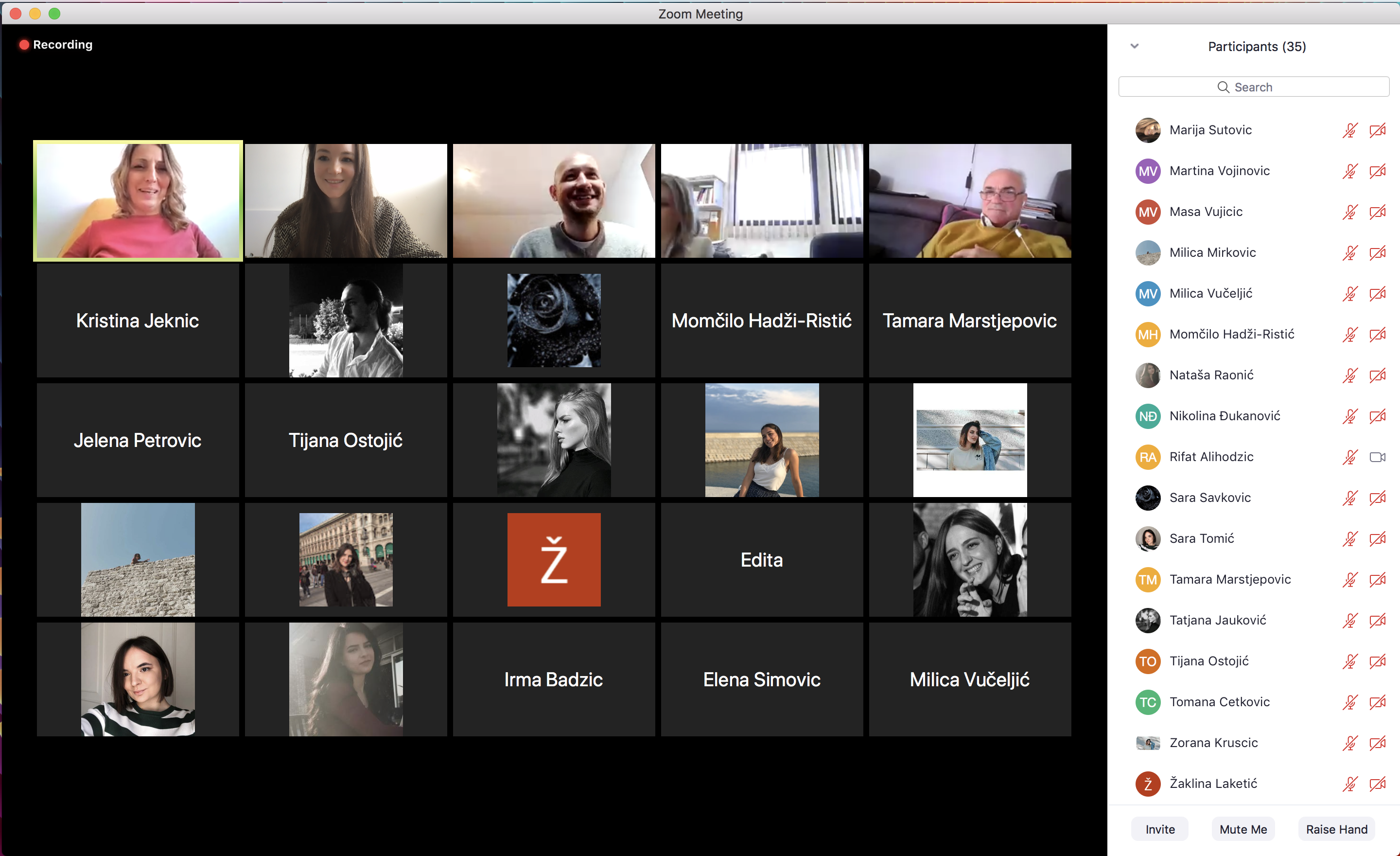Select the orange Ž avatar tile
The height and width of the screenshot is (856, 1400).
pos(554,560)
